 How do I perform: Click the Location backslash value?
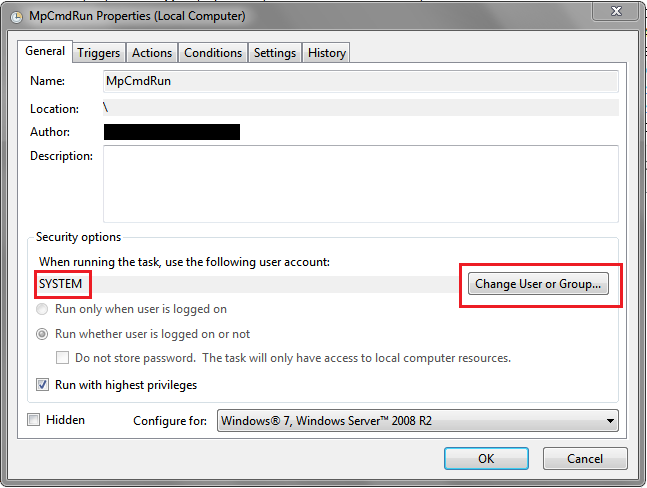click(106, 108)
